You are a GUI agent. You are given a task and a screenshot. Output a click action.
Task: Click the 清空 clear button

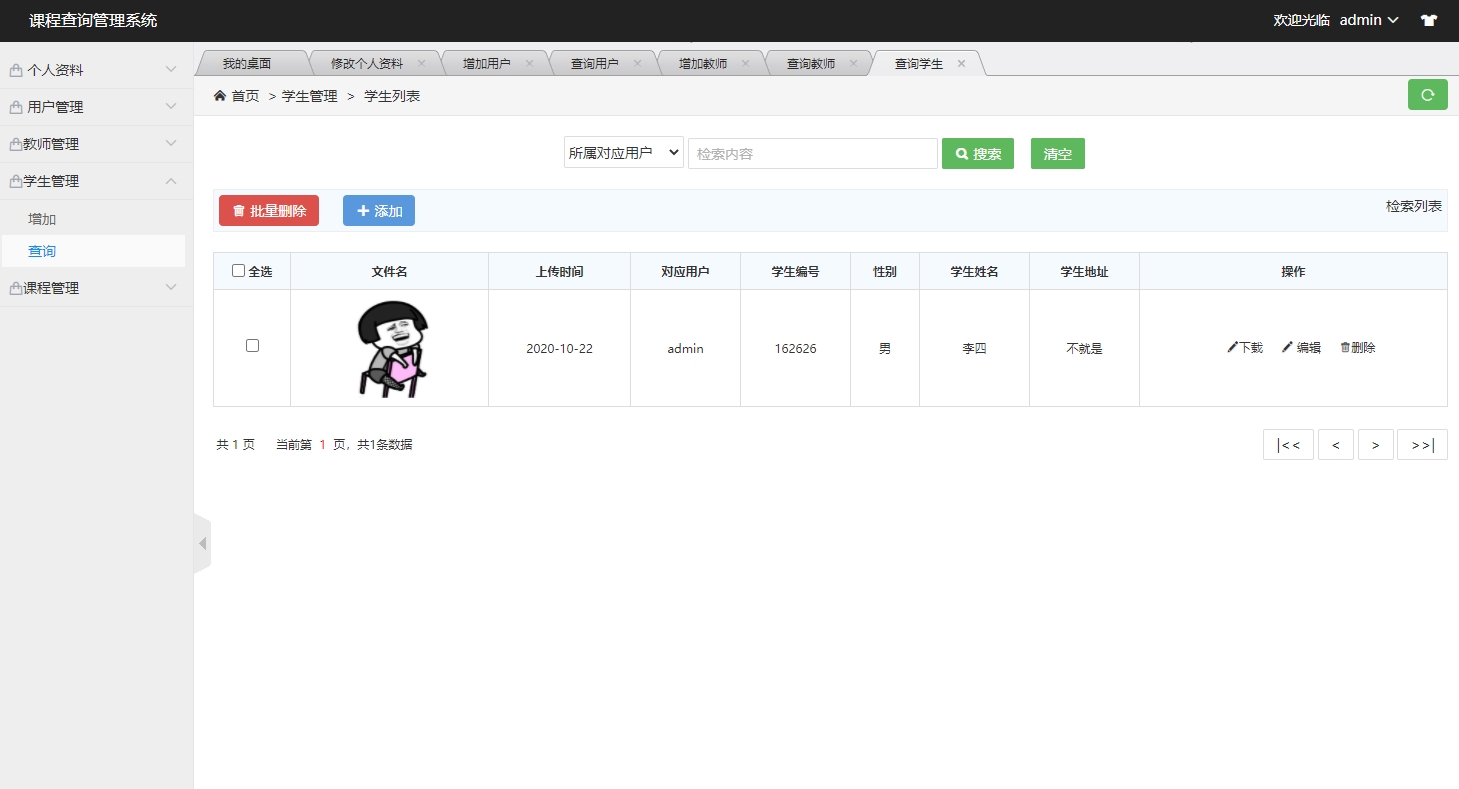(1057, 153)
